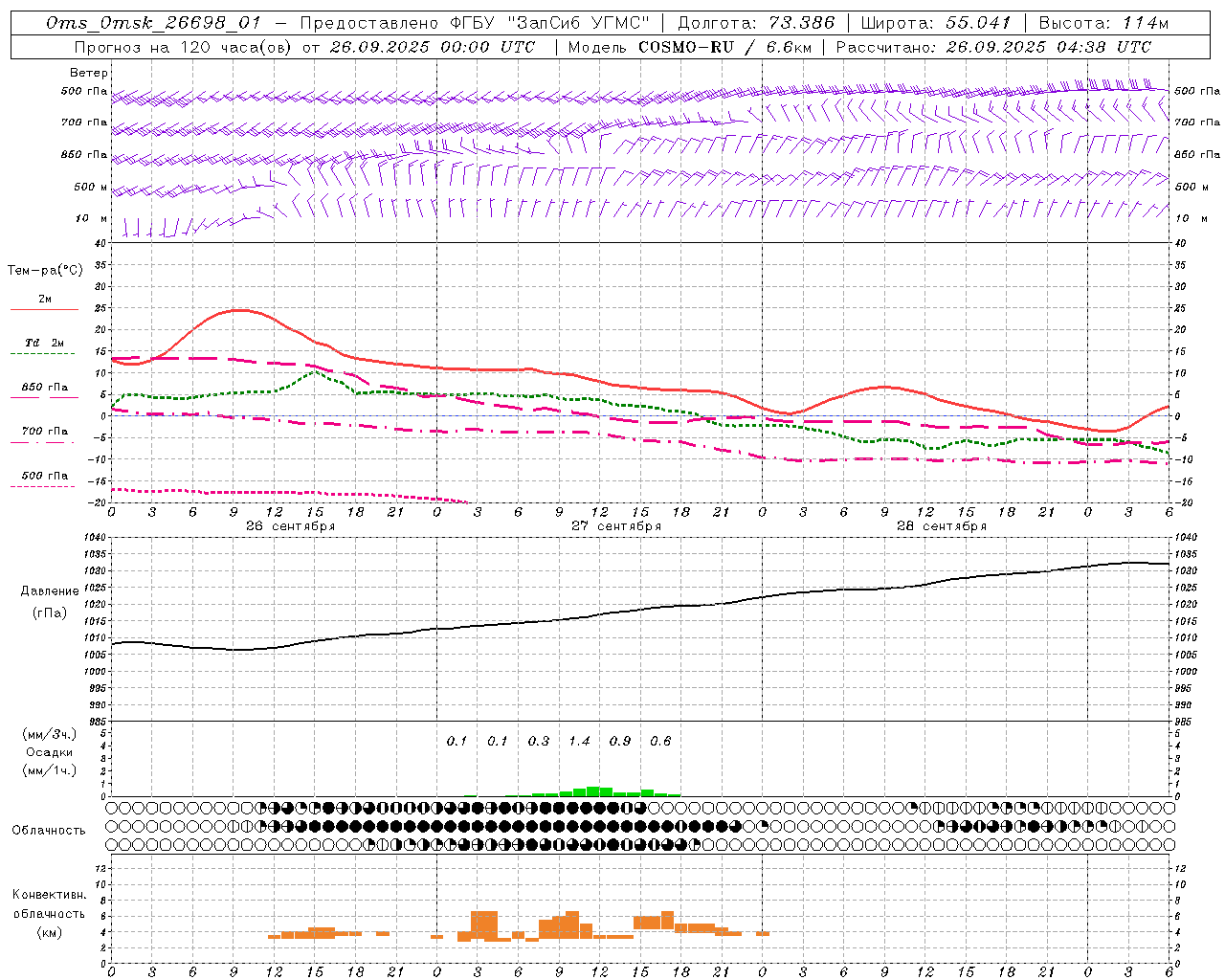1225x980 pixels.
Task: Click the 0.6 precipitation amount value
Action: 660,741
